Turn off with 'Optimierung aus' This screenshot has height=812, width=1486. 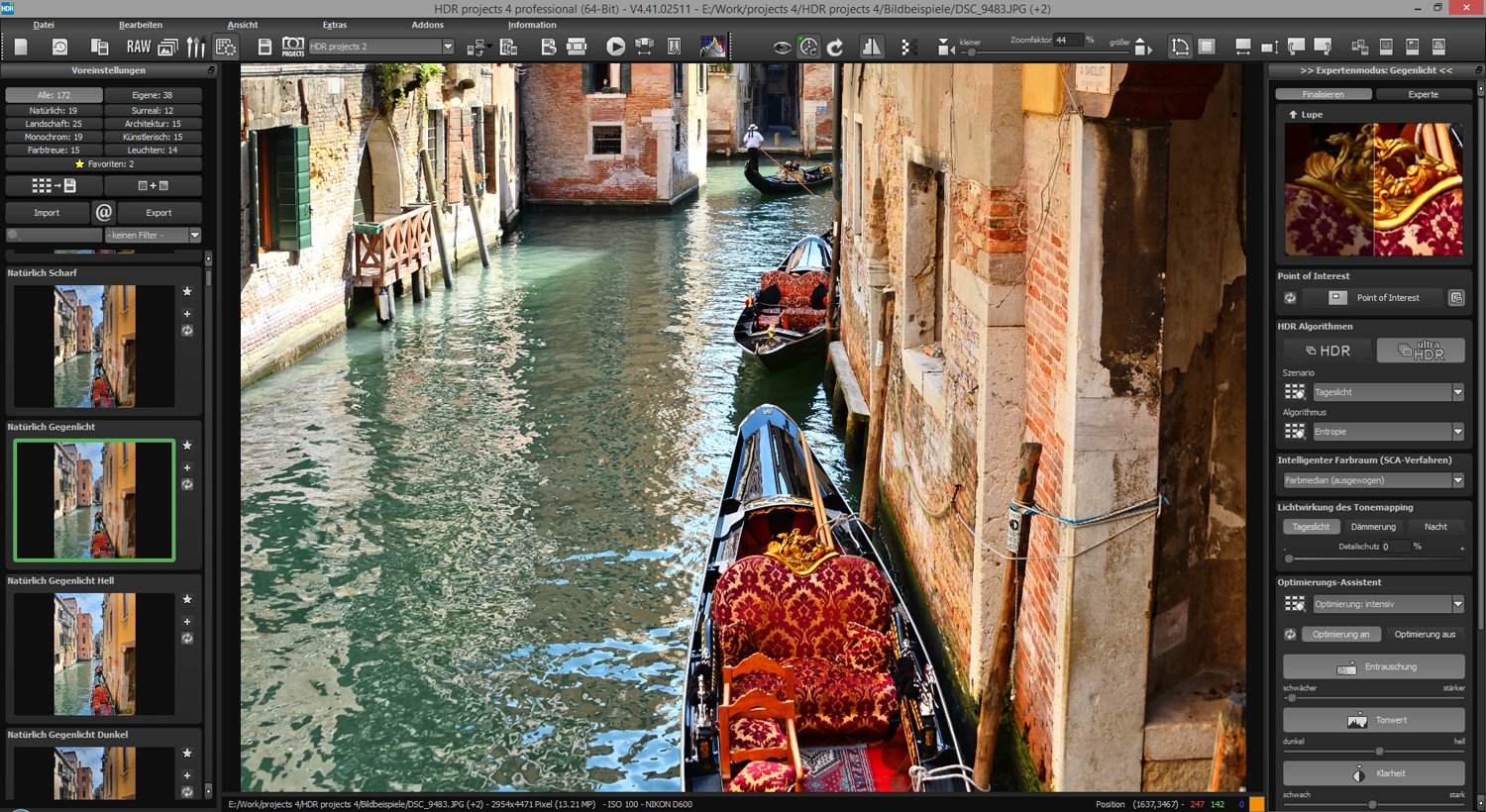tap(1425, 634)
